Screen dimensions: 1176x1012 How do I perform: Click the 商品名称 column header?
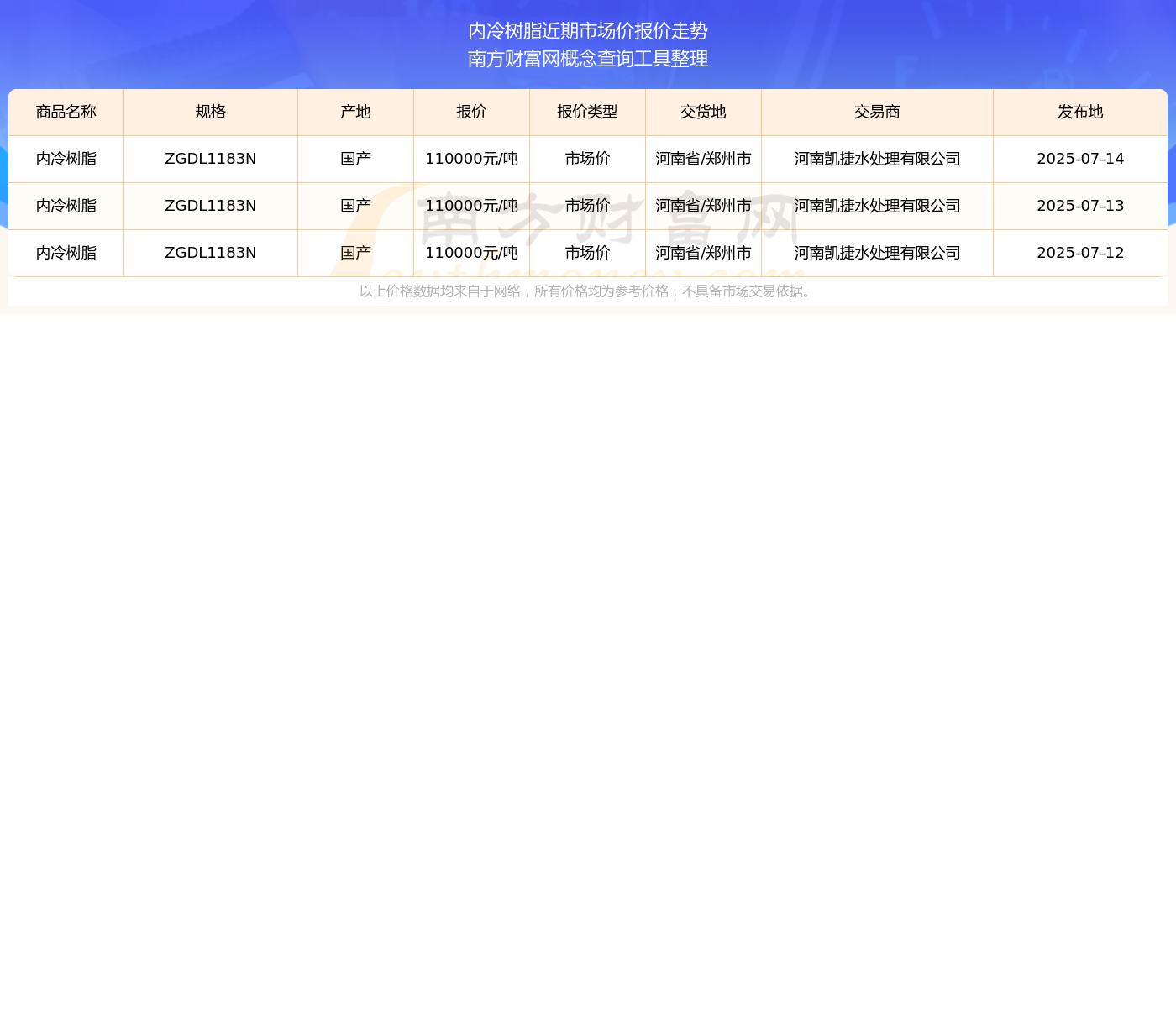(x=66, y=113)
